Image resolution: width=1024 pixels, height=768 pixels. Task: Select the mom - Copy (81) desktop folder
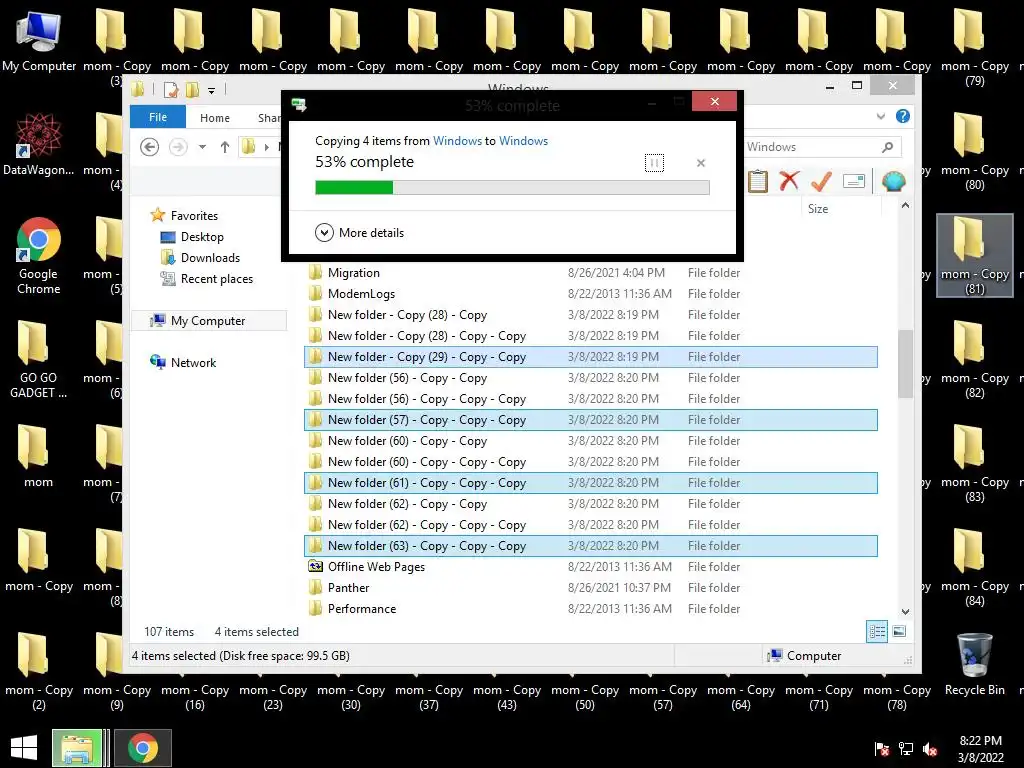(974, 256)
